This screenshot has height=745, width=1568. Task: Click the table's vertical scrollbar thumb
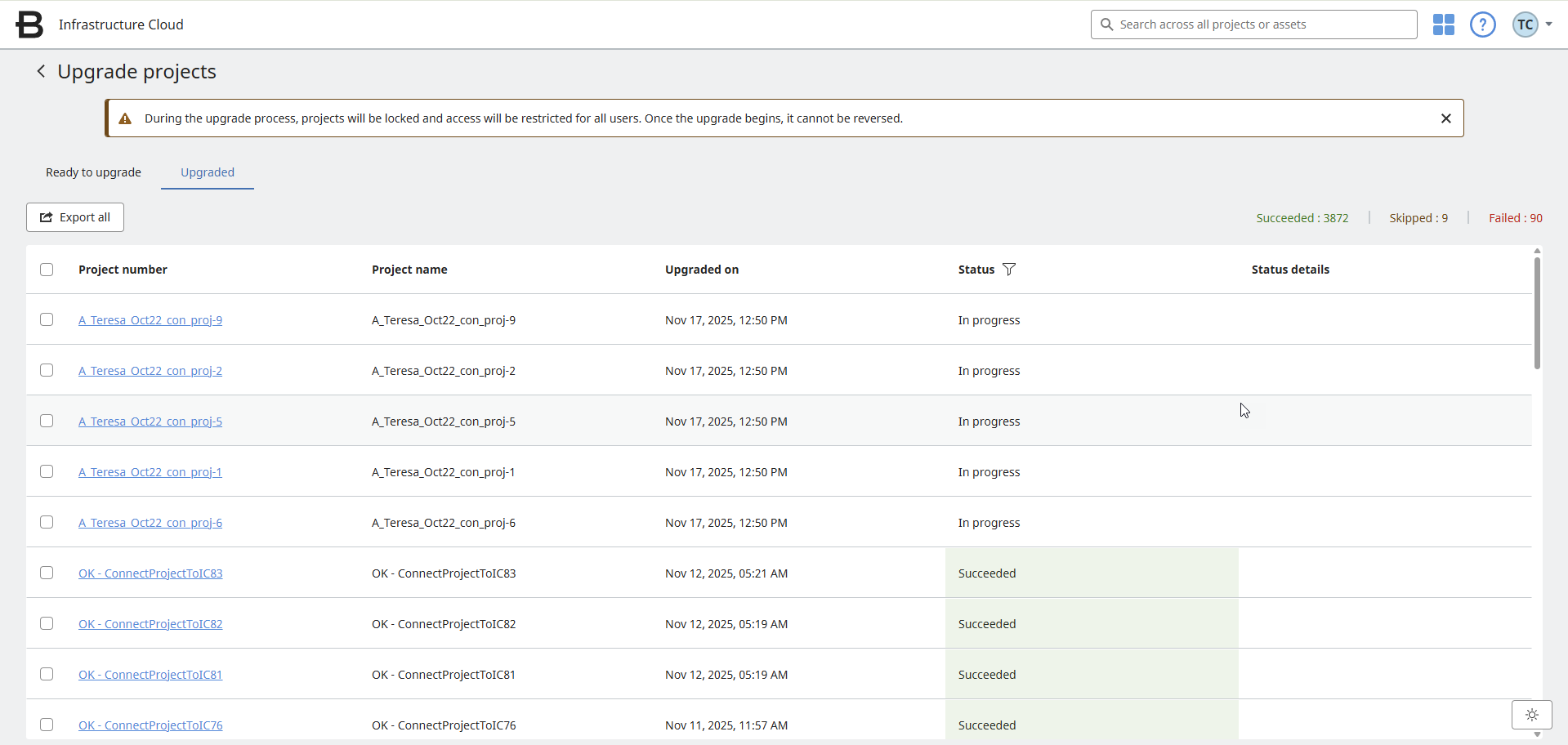[x=1537, y=315]
